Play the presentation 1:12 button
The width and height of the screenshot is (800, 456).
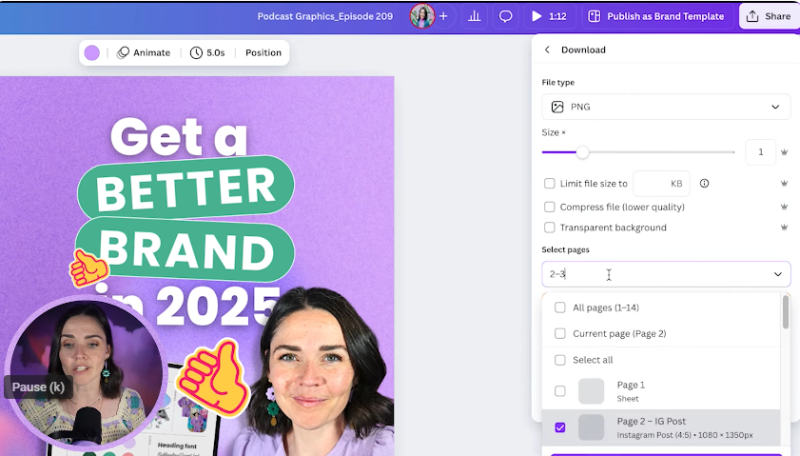549,16
